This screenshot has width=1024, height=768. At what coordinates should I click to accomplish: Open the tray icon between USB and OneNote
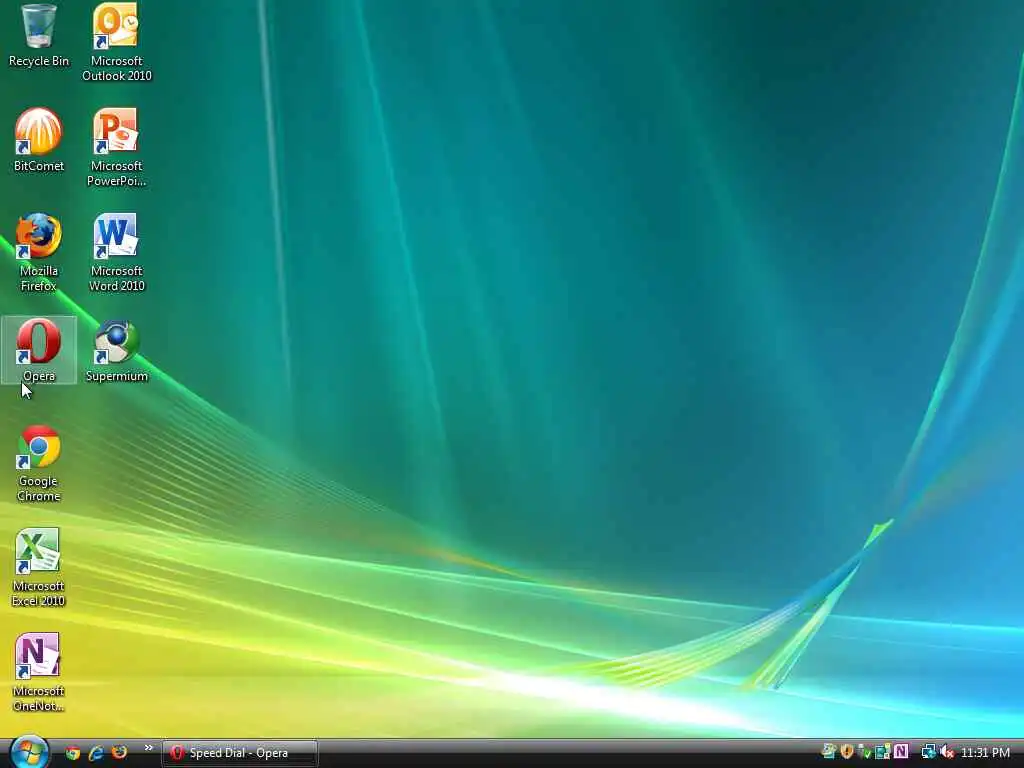883,752
